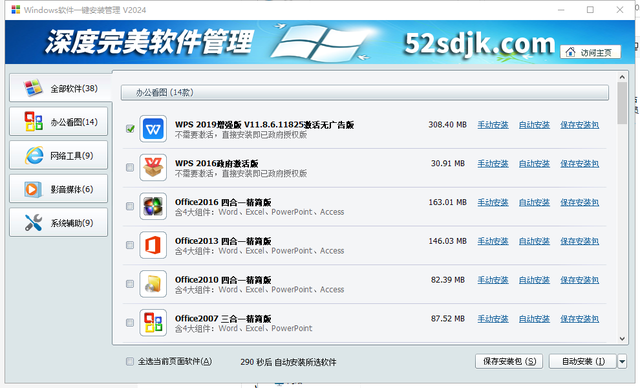This screenshot has height=388, width=640.
Task: Check the Office2010 四合一精简版 checkbox
Action: tap(130, 284)
